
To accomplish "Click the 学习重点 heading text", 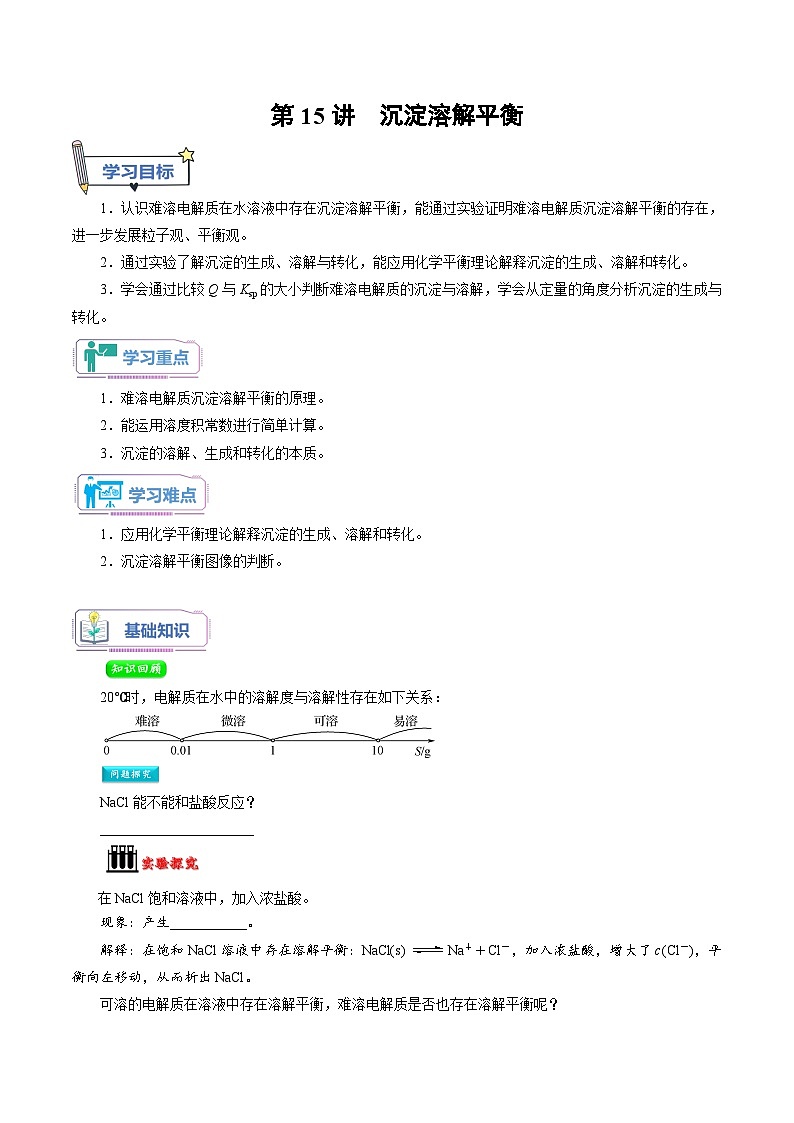I will pyautogui.click(x=155, y=357).
